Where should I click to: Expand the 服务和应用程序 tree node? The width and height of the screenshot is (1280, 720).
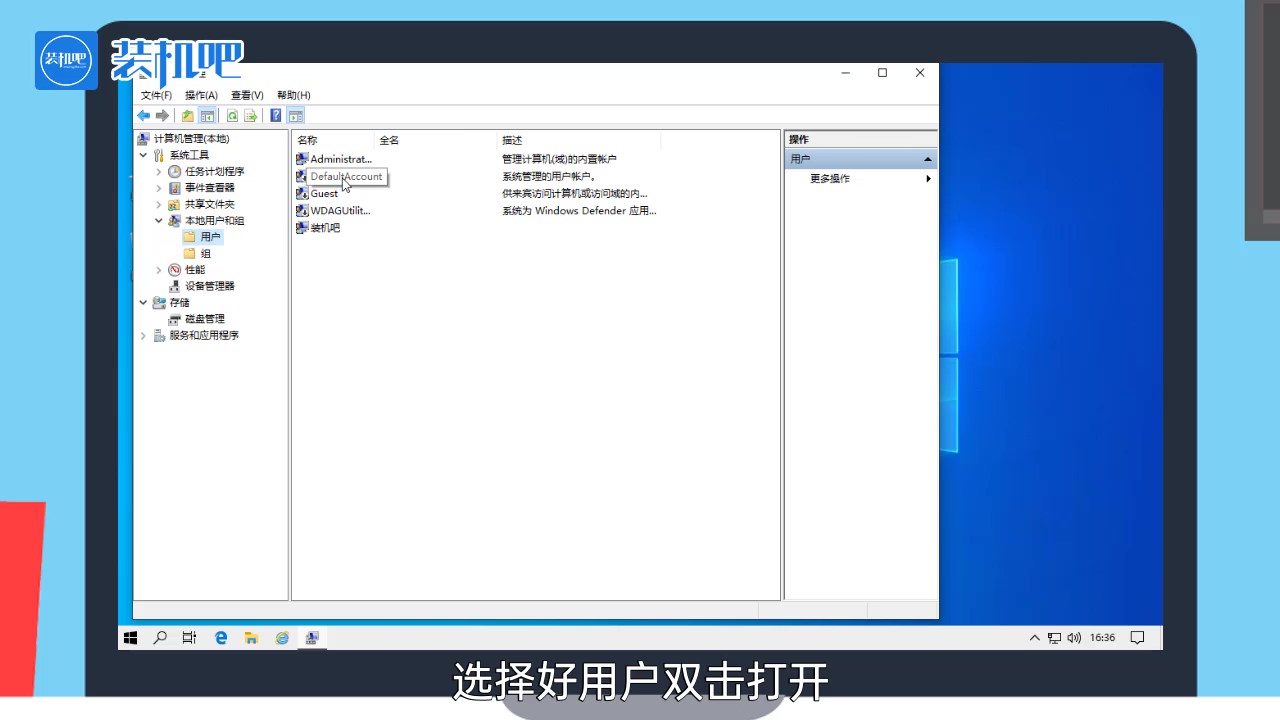tap(143, 335)
